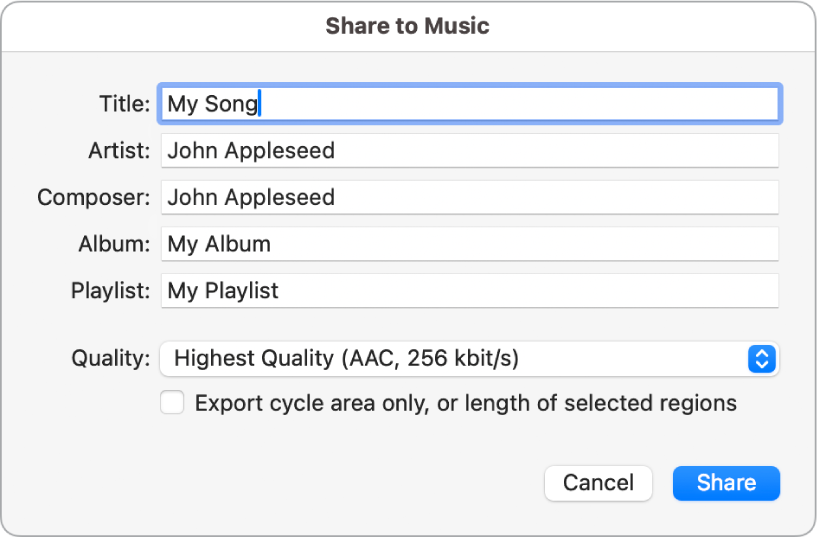Place cursor after 'My Song' text
Viewport: 817px width, 537px height.
[x=260, y=104]
